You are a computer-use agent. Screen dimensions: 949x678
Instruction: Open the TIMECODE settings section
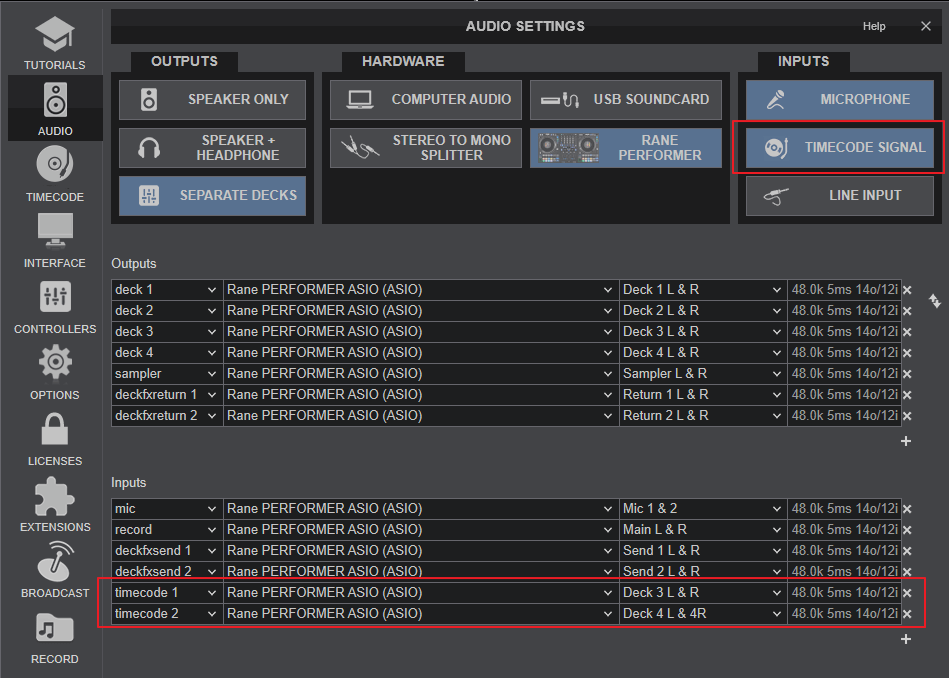55,176
